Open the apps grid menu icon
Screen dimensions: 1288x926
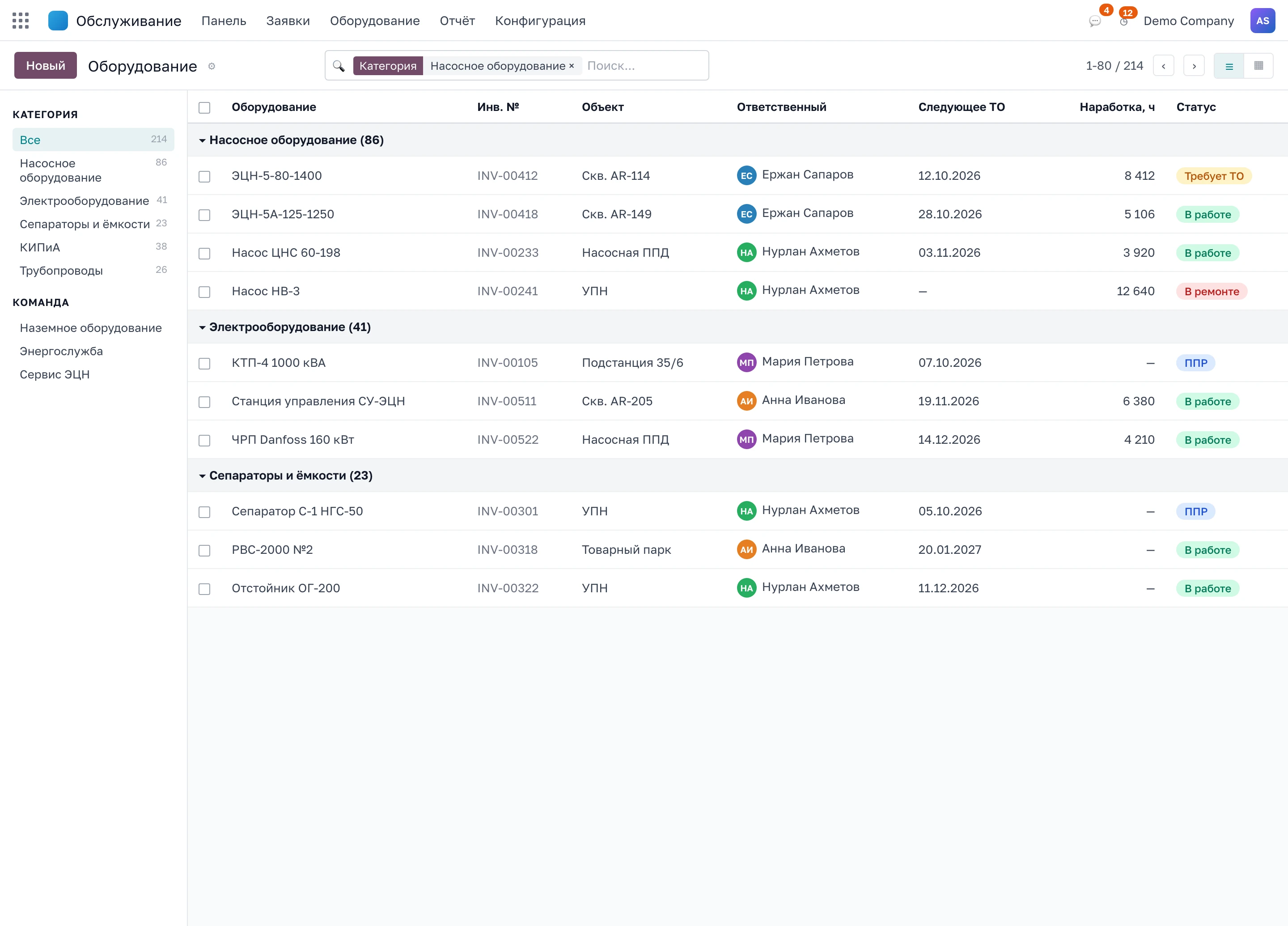pyautogui.click(x=21, y=21)
